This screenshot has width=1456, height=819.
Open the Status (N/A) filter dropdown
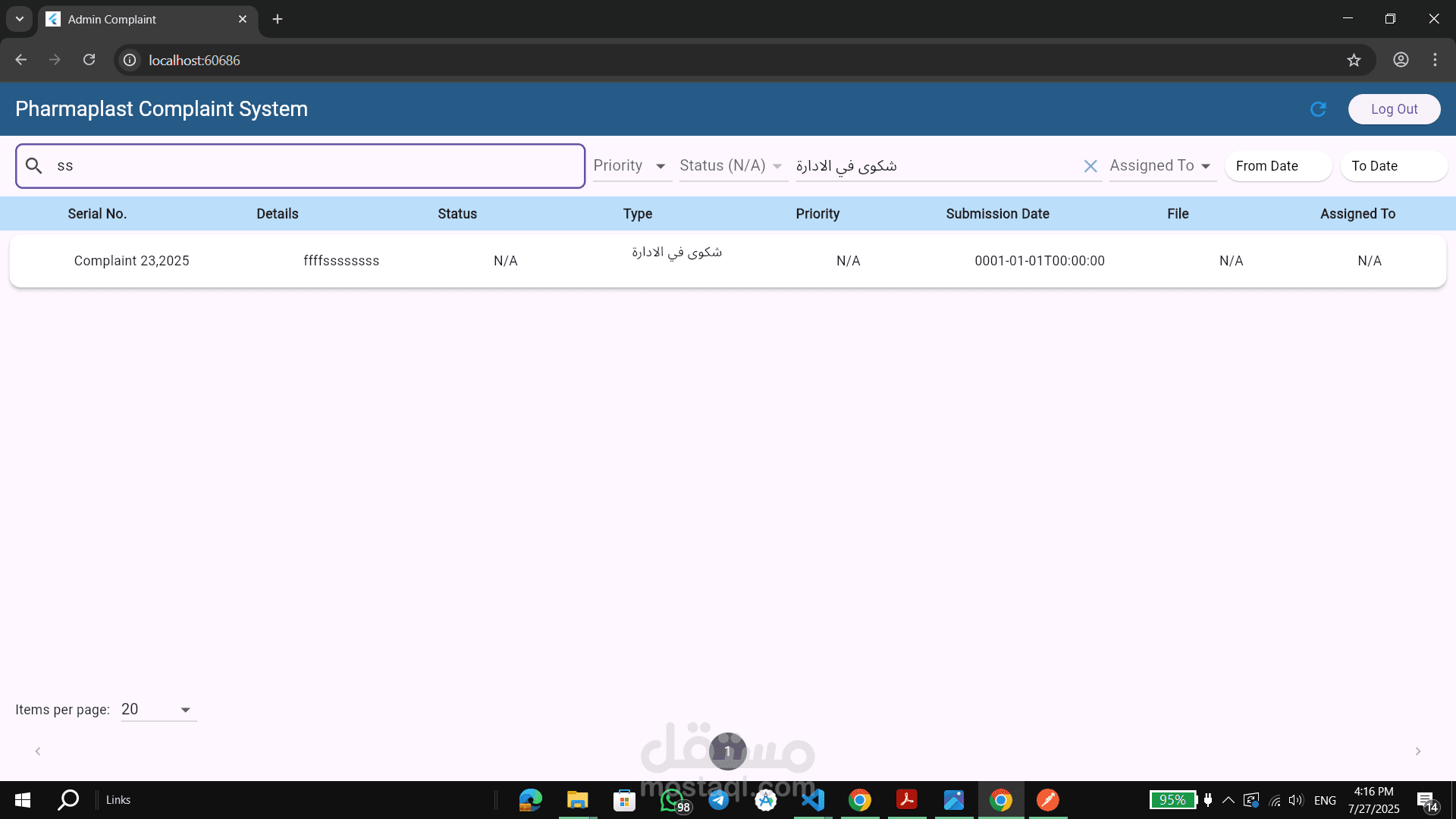coord(733,166)
